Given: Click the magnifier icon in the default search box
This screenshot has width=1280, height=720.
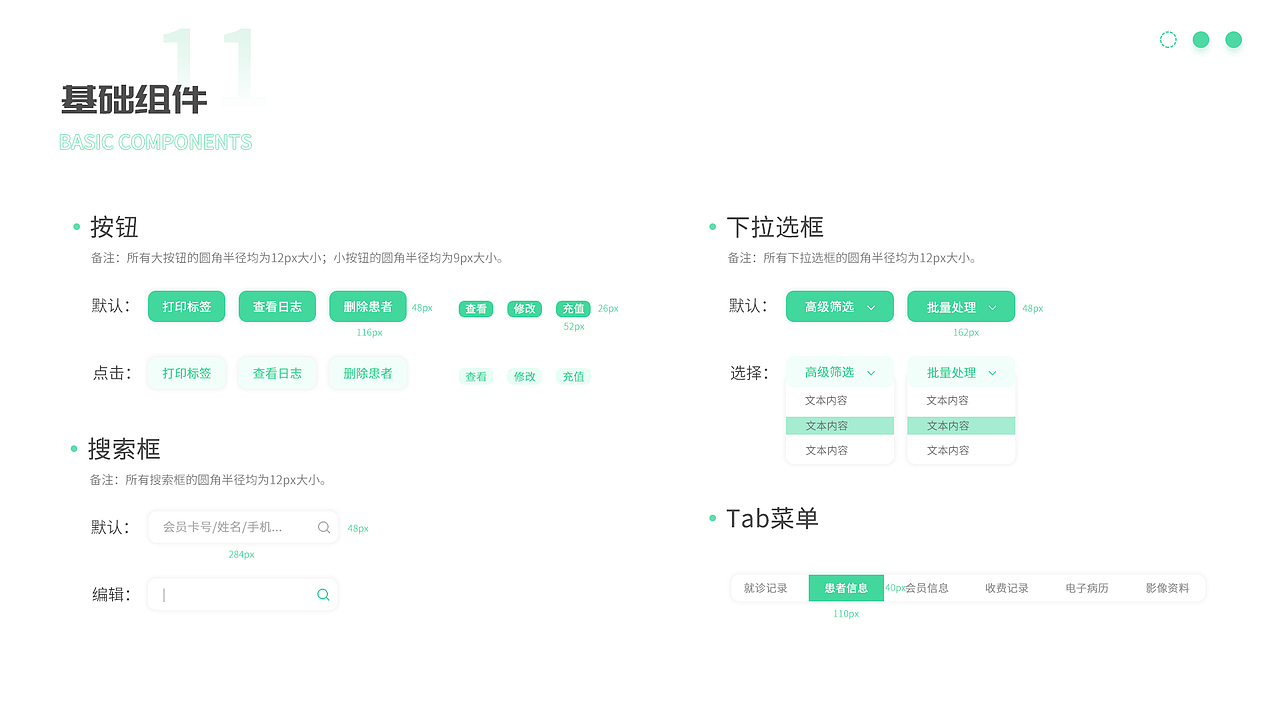Looking at the screenshot, I should point(324,527).
